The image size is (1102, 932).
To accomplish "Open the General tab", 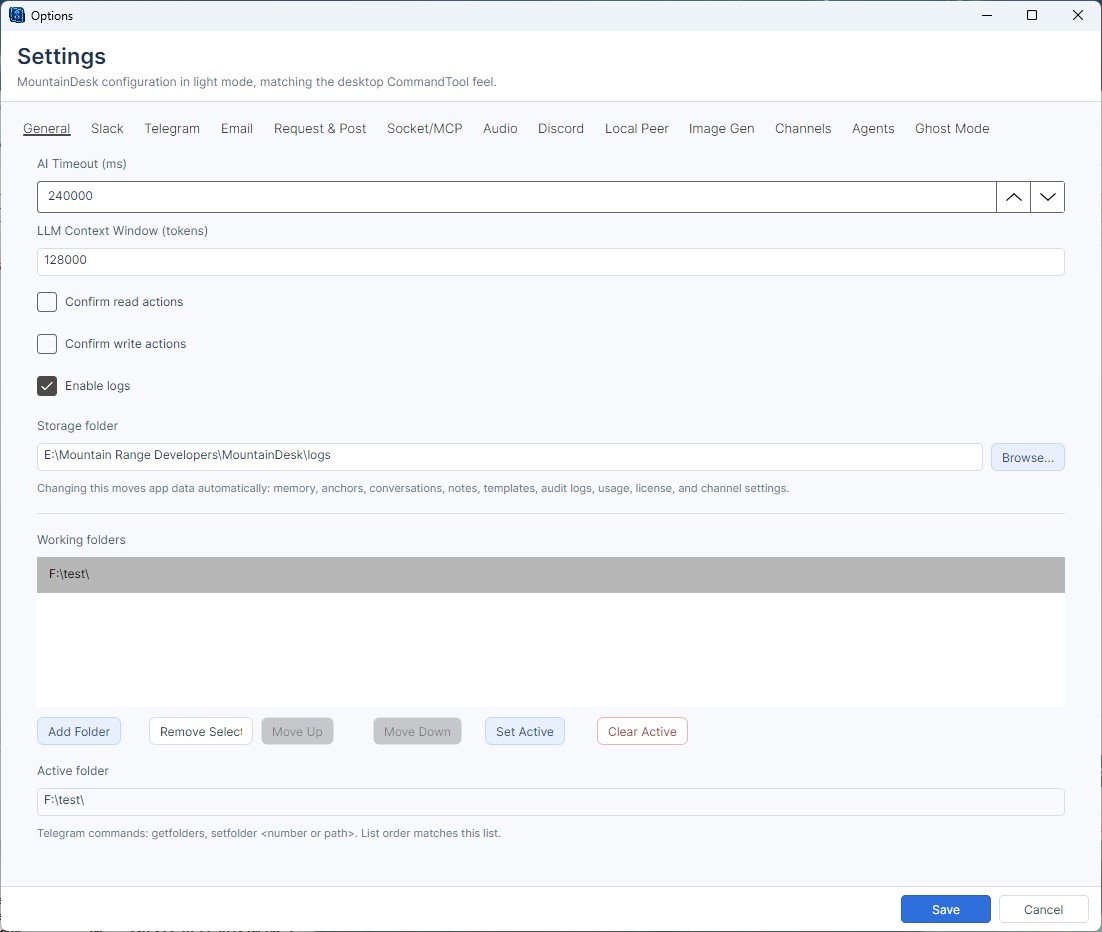I will [46, 129].
